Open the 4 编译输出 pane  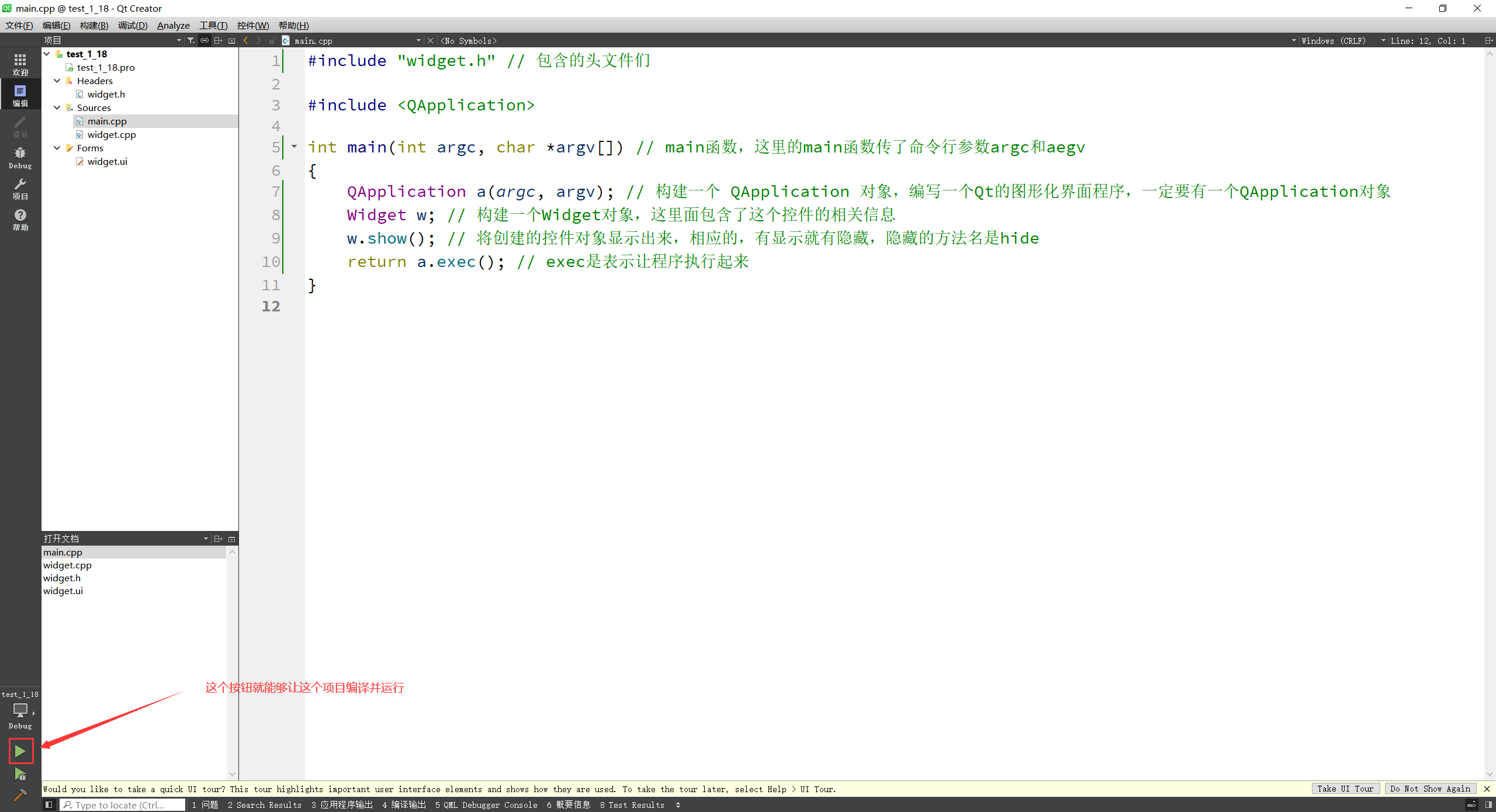404,805
